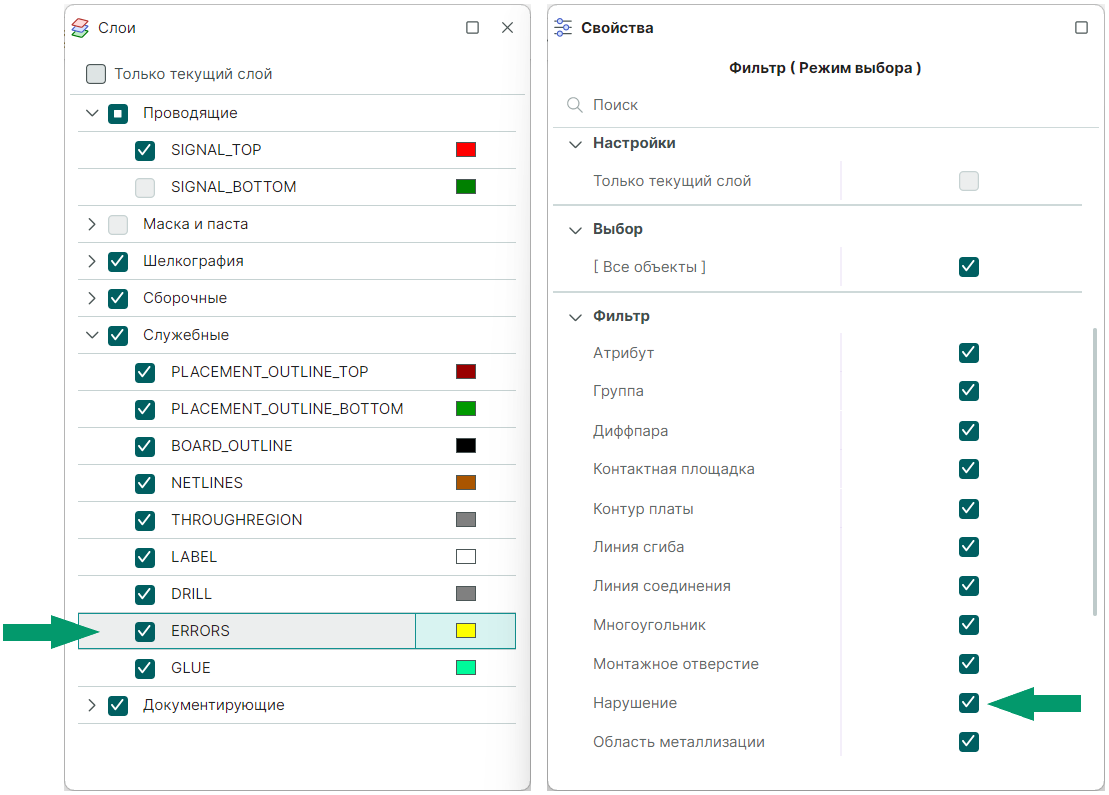
Task: Change the red SIGNAL_TOP color swatch
Action: [465, 150]
